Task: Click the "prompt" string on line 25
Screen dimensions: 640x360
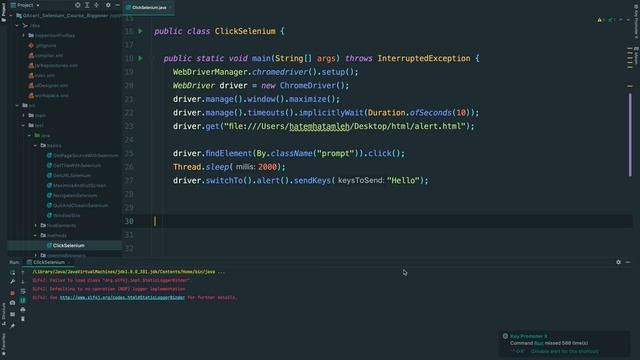Action: (336, 153)
